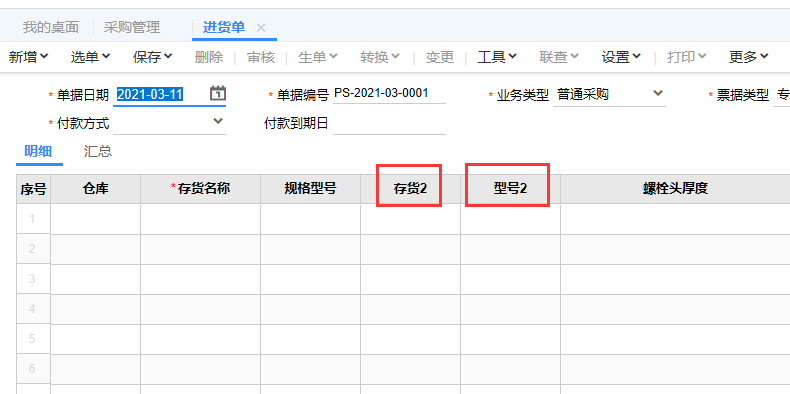Close the 进货单 tab
This screenshot has width=790, height=394.
261,28
